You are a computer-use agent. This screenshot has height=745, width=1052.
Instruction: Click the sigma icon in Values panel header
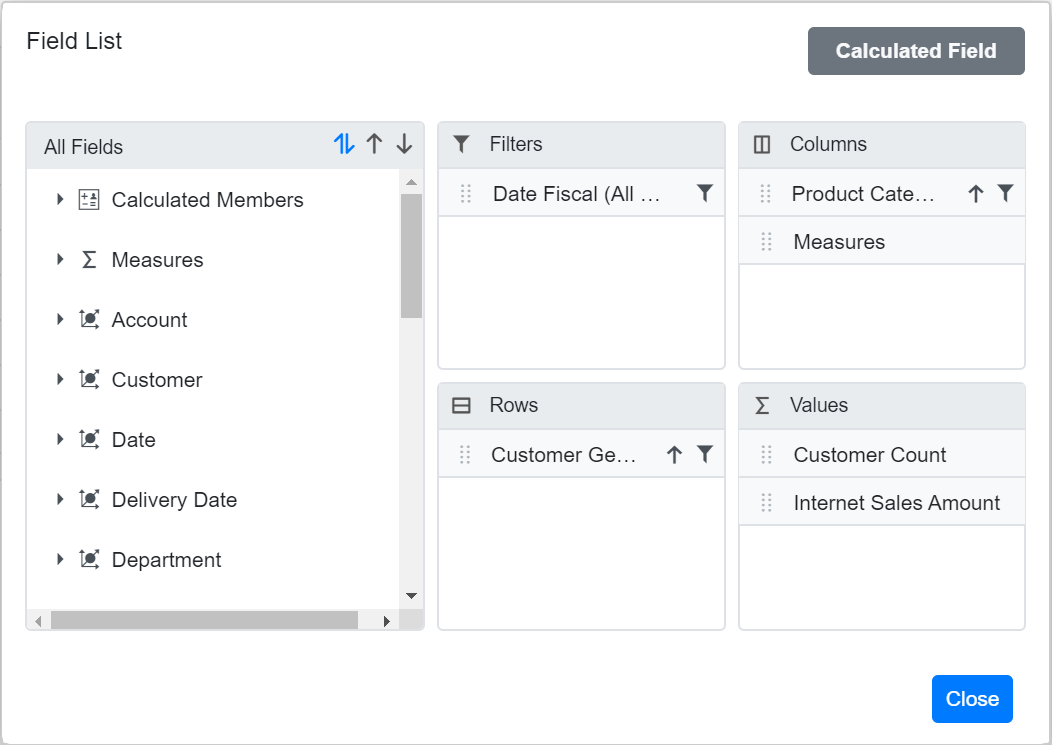(x=762, y=405)
